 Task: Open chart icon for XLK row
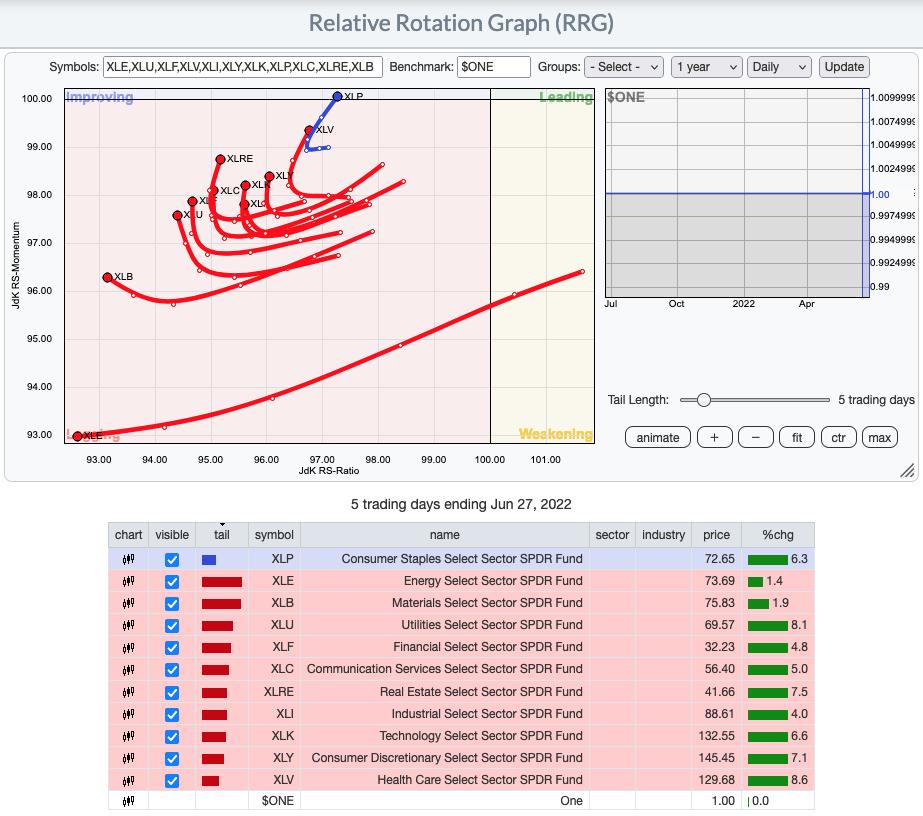coord(128,737)
